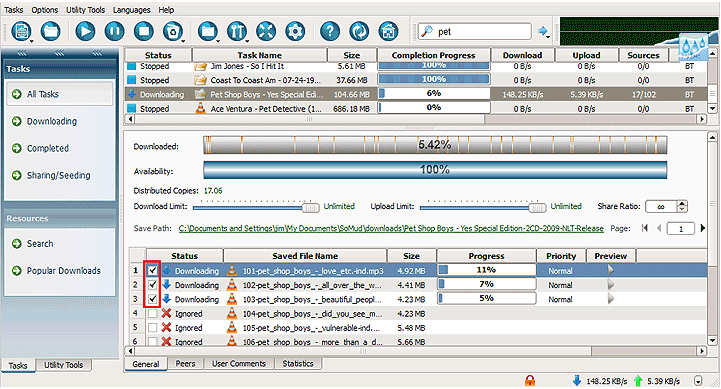Open dropdown arrow beside delete icon
Viewport: 721px width, 389px height.
184,41
